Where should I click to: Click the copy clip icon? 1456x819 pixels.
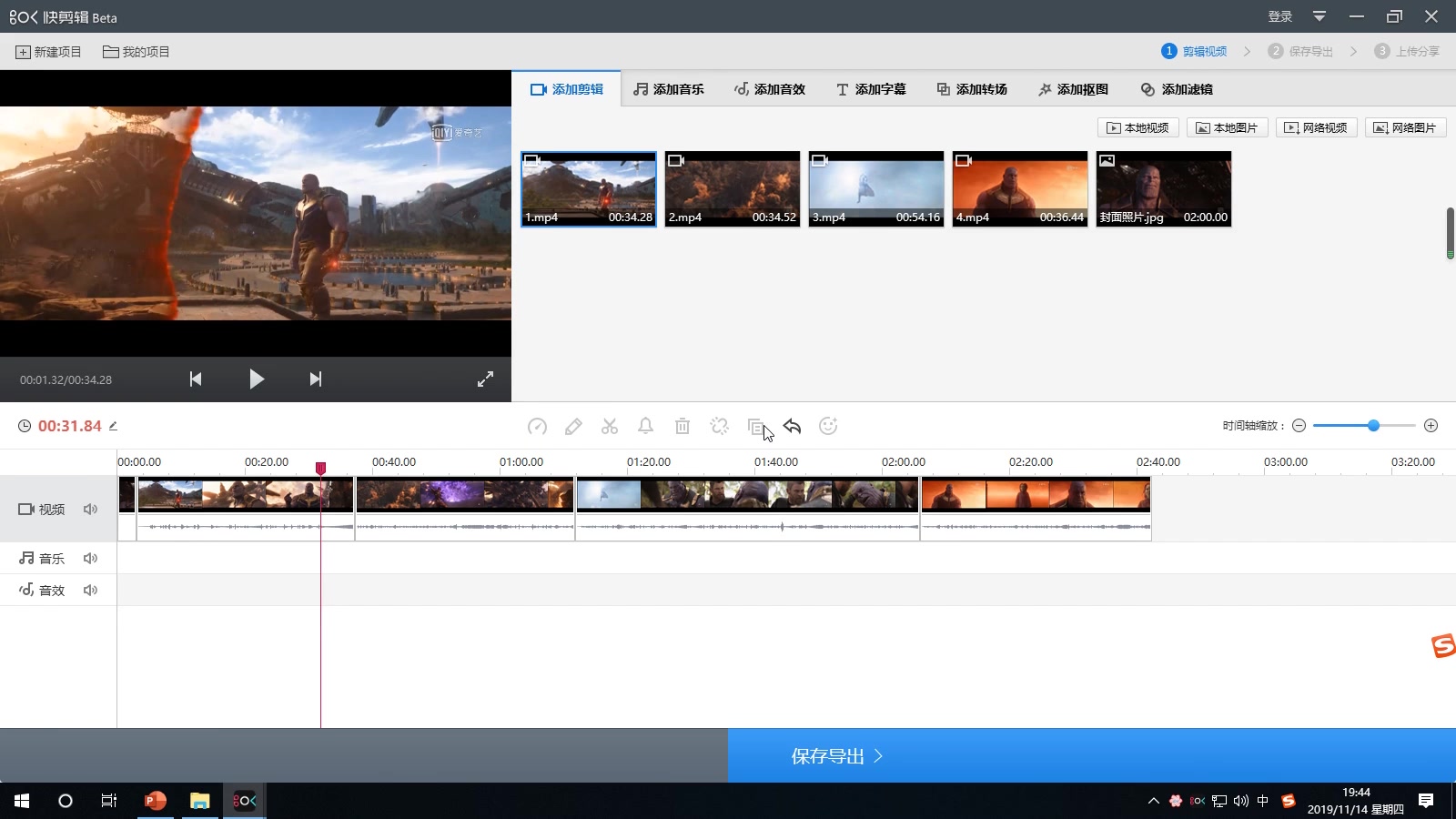click(x=755, y=426)
